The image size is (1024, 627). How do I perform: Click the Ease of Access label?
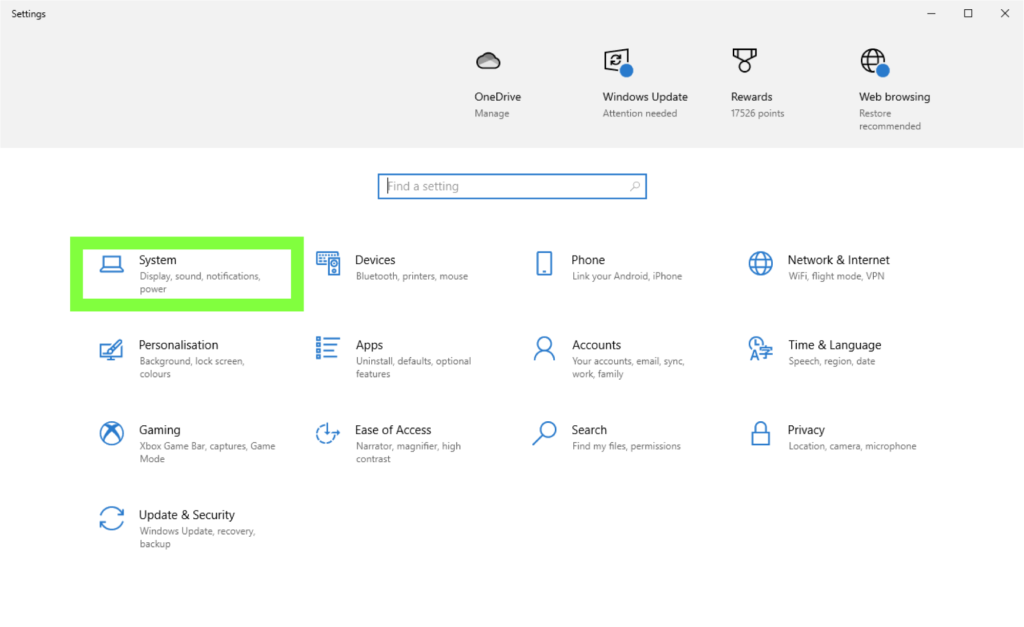point(393,430)
